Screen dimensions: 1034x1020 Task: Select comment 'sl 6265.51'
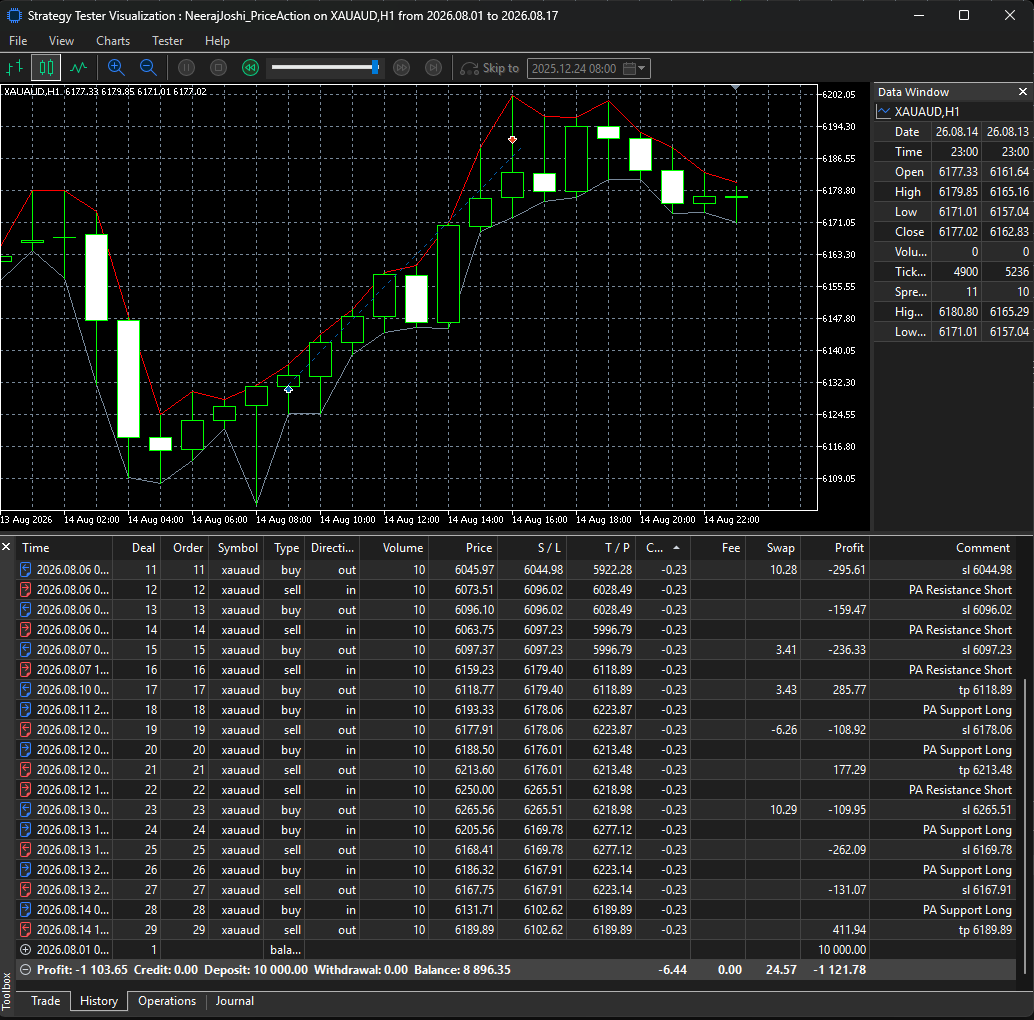pos(986,810)
